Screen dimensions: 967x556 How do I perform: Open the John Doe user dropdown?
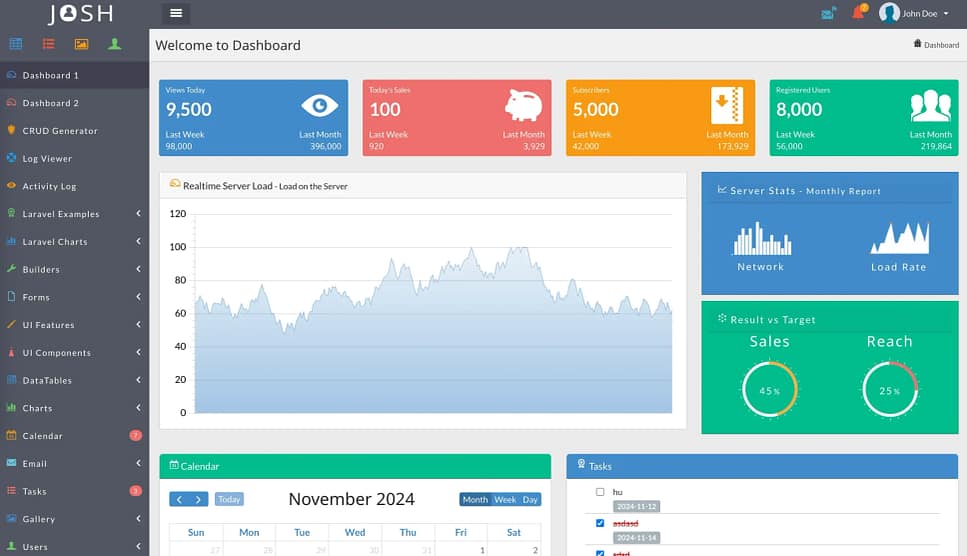pyautogui.click(x=915, y=13)
